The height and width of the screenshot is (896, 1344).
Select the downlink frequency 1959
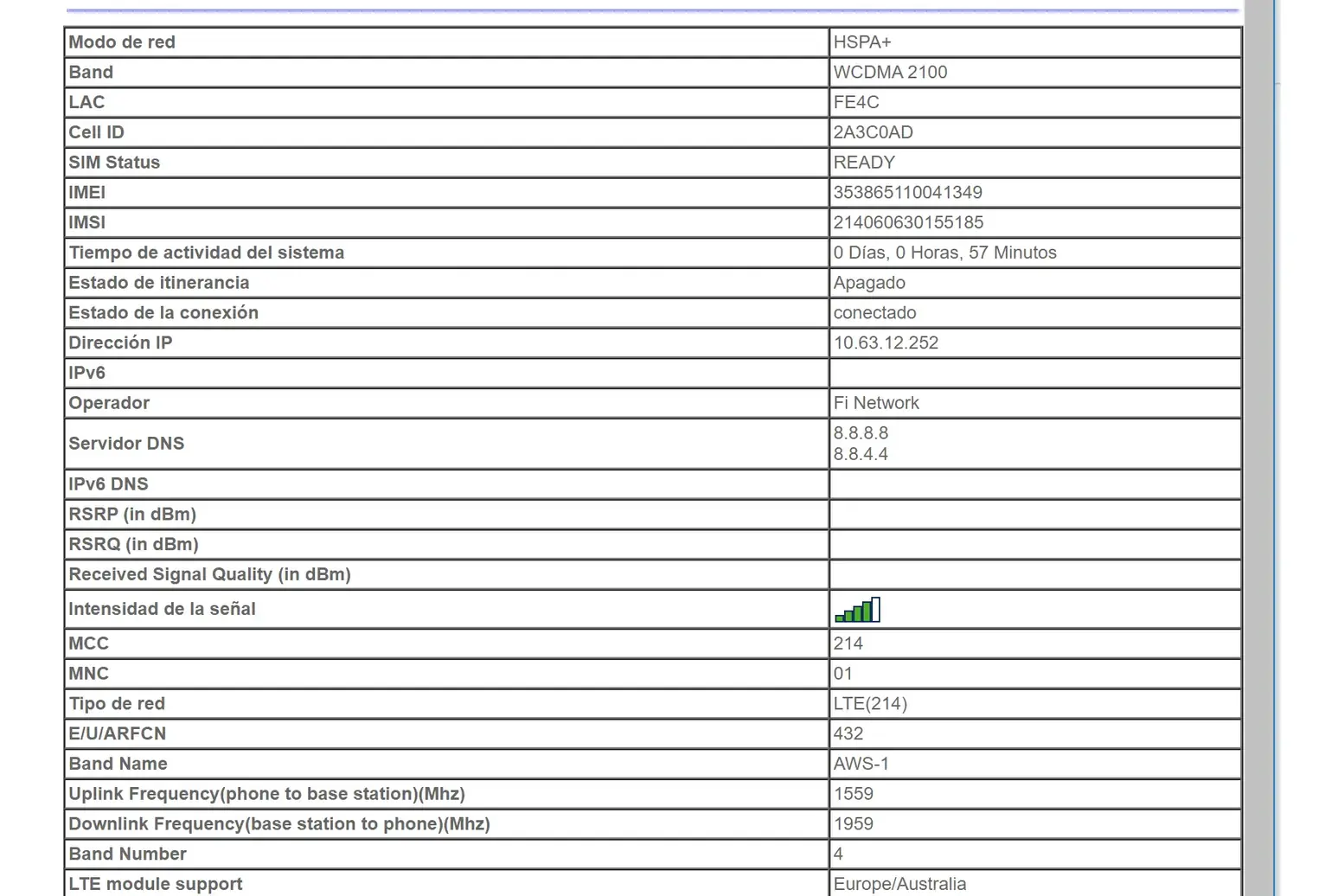[x=853, y=824]
